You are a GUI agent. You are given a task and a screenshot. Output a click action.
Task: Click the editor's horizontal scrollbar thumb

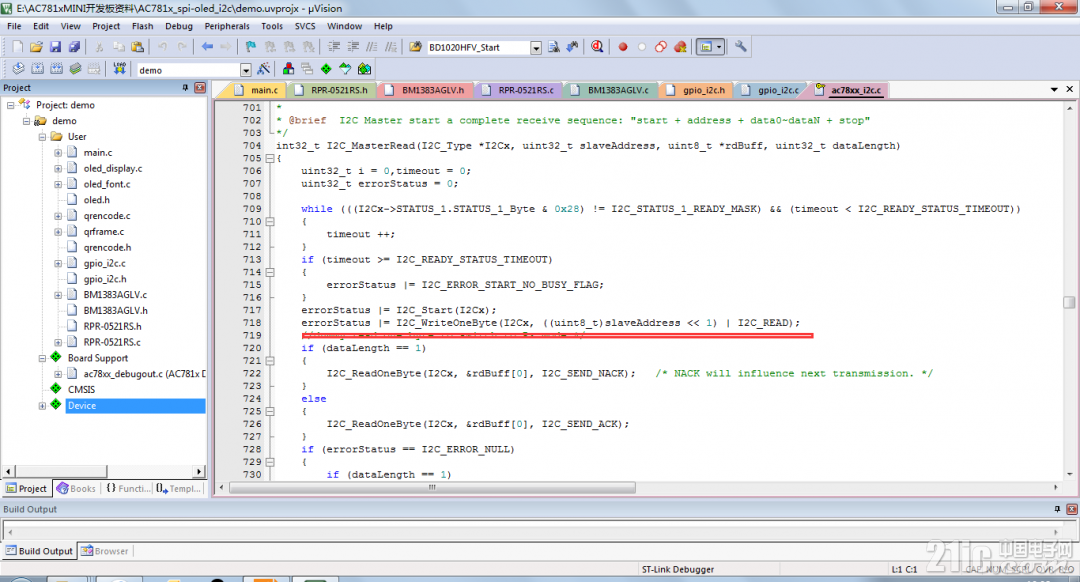[433, 487]
